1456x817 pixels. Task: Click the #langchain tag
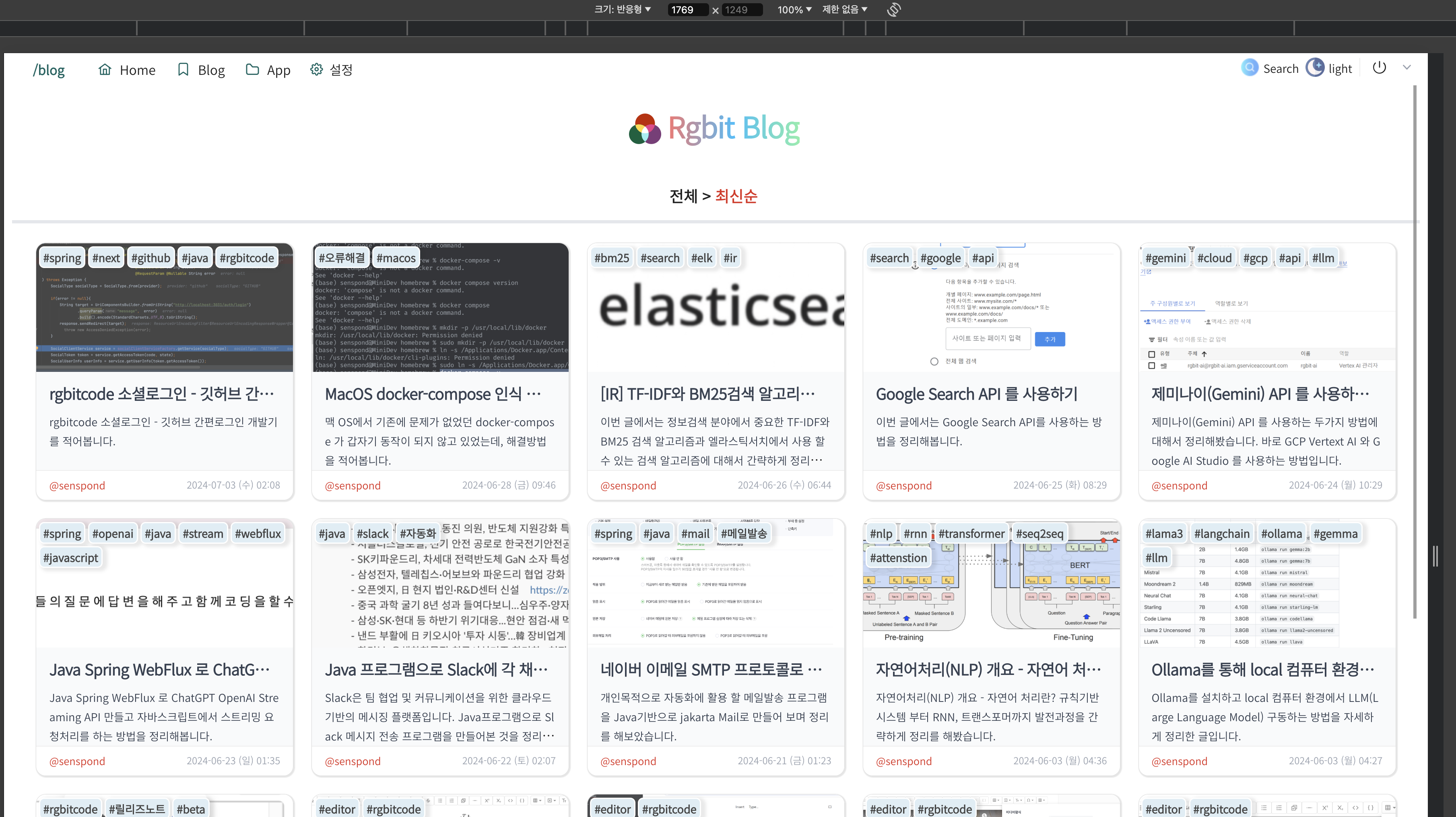[x=1221, y=533]
